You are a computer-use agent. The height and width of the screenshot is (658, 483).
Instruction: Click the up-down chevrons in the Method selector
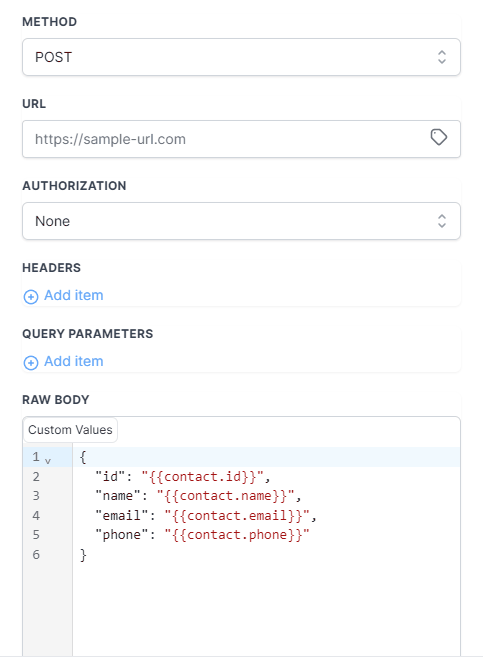[441, 57]
